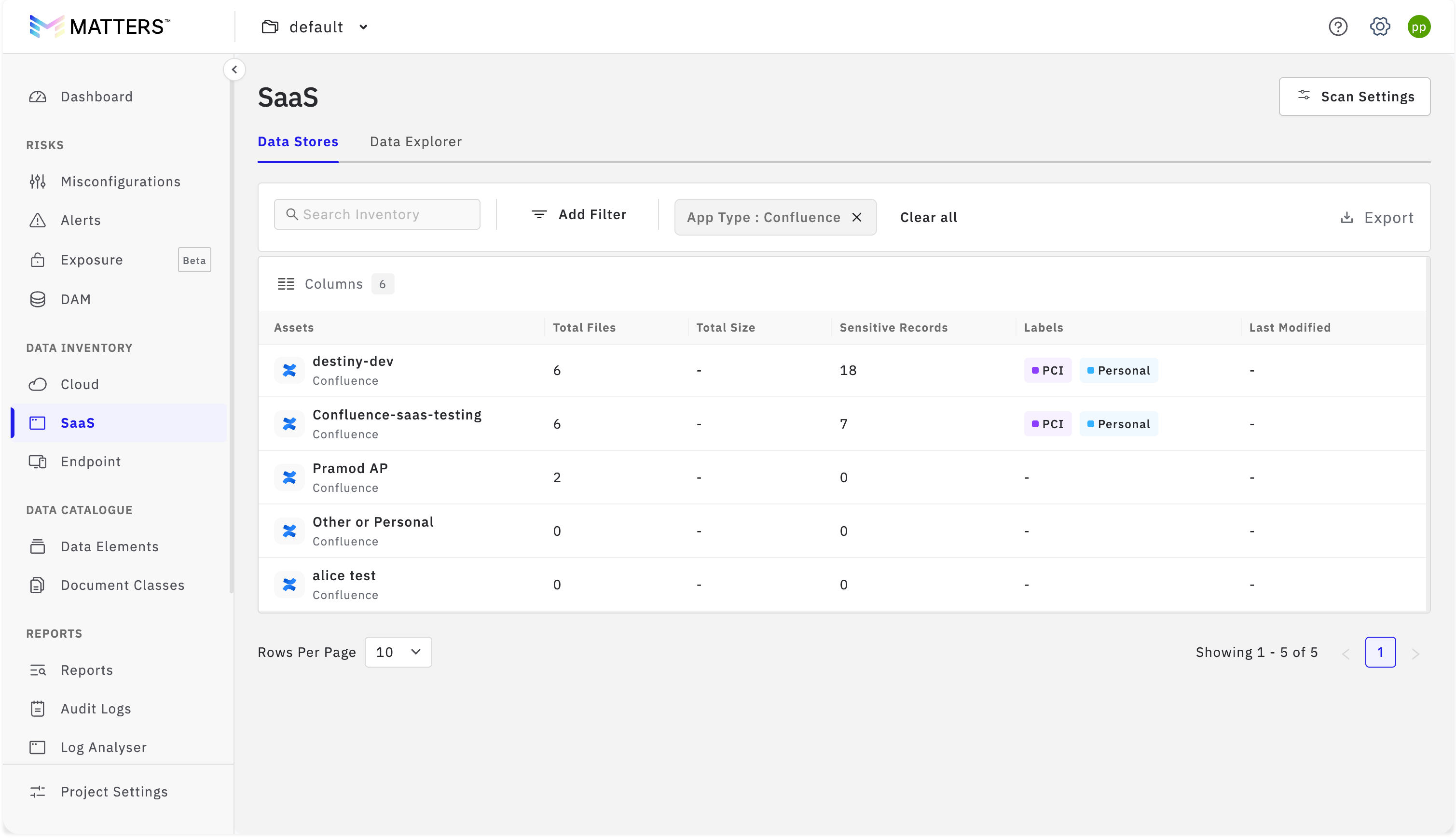Click the Add Filter funnel icon
The width and height of the screenshot is (1456, 838).
pyautogui.click(x=539, y=215)
